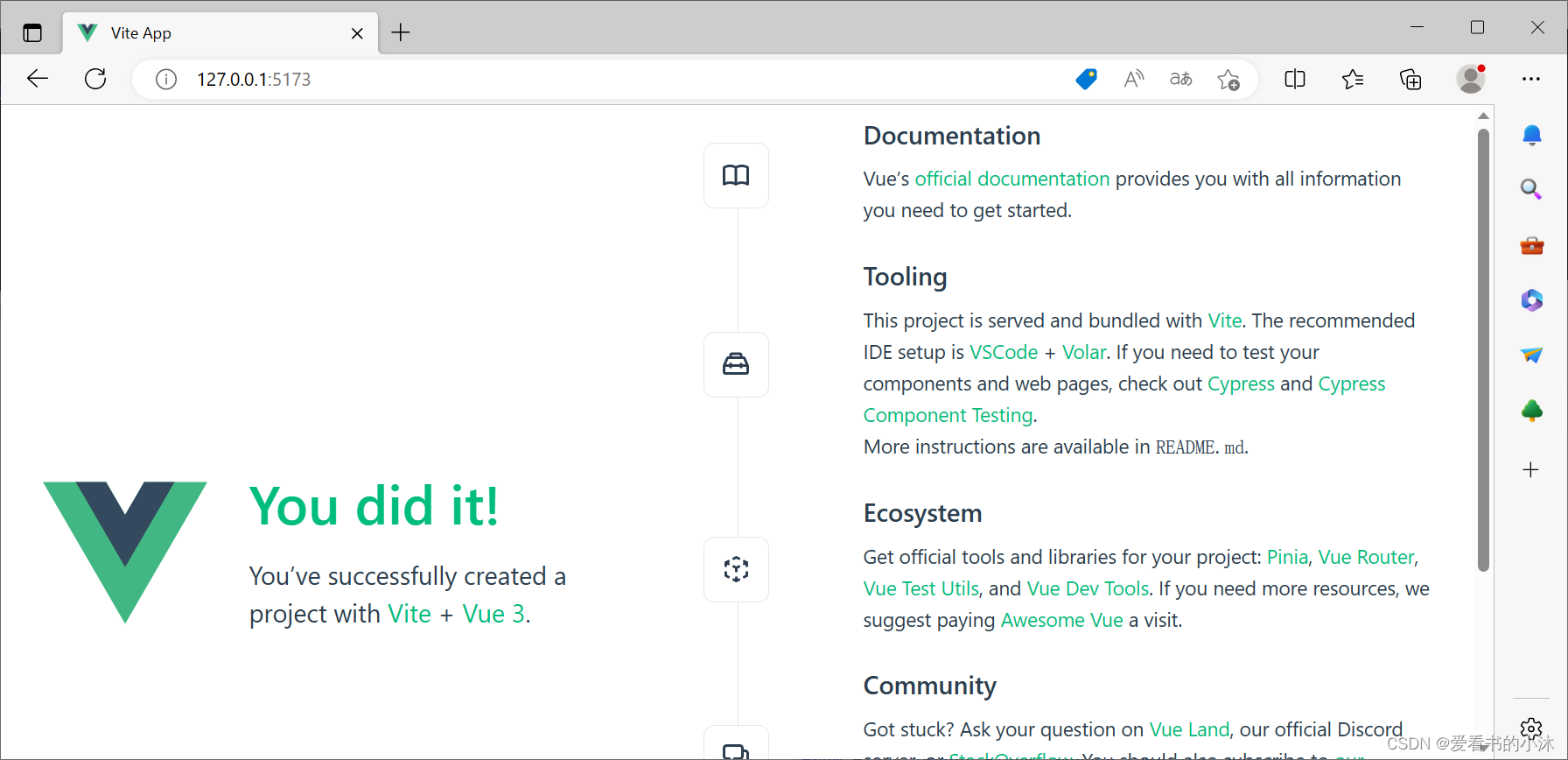This screenshot has width=1568, height=760.
Task: Select the Vite App tab
Action: 219,33
